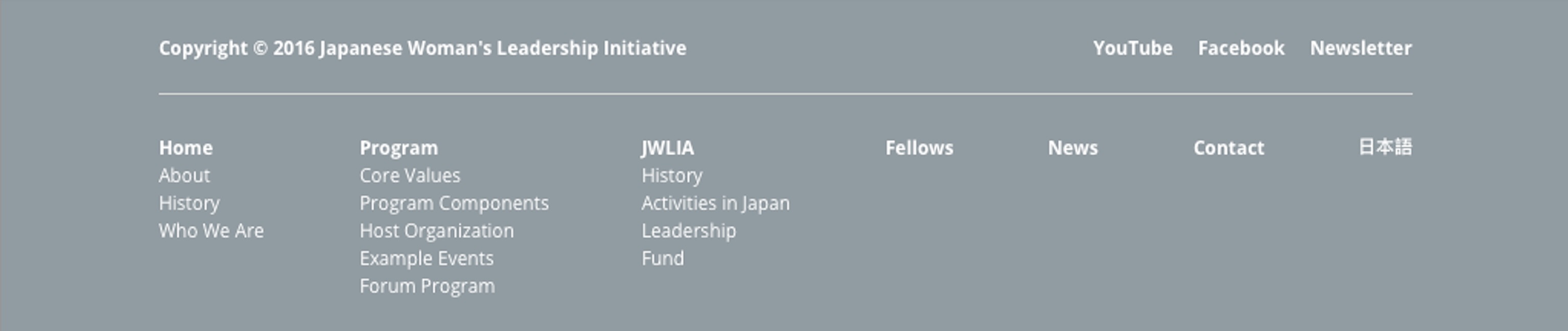Select History under the JWLIA column
Image resolution: width=1568 pixels, height=331 pixels.
coord(671,175)
